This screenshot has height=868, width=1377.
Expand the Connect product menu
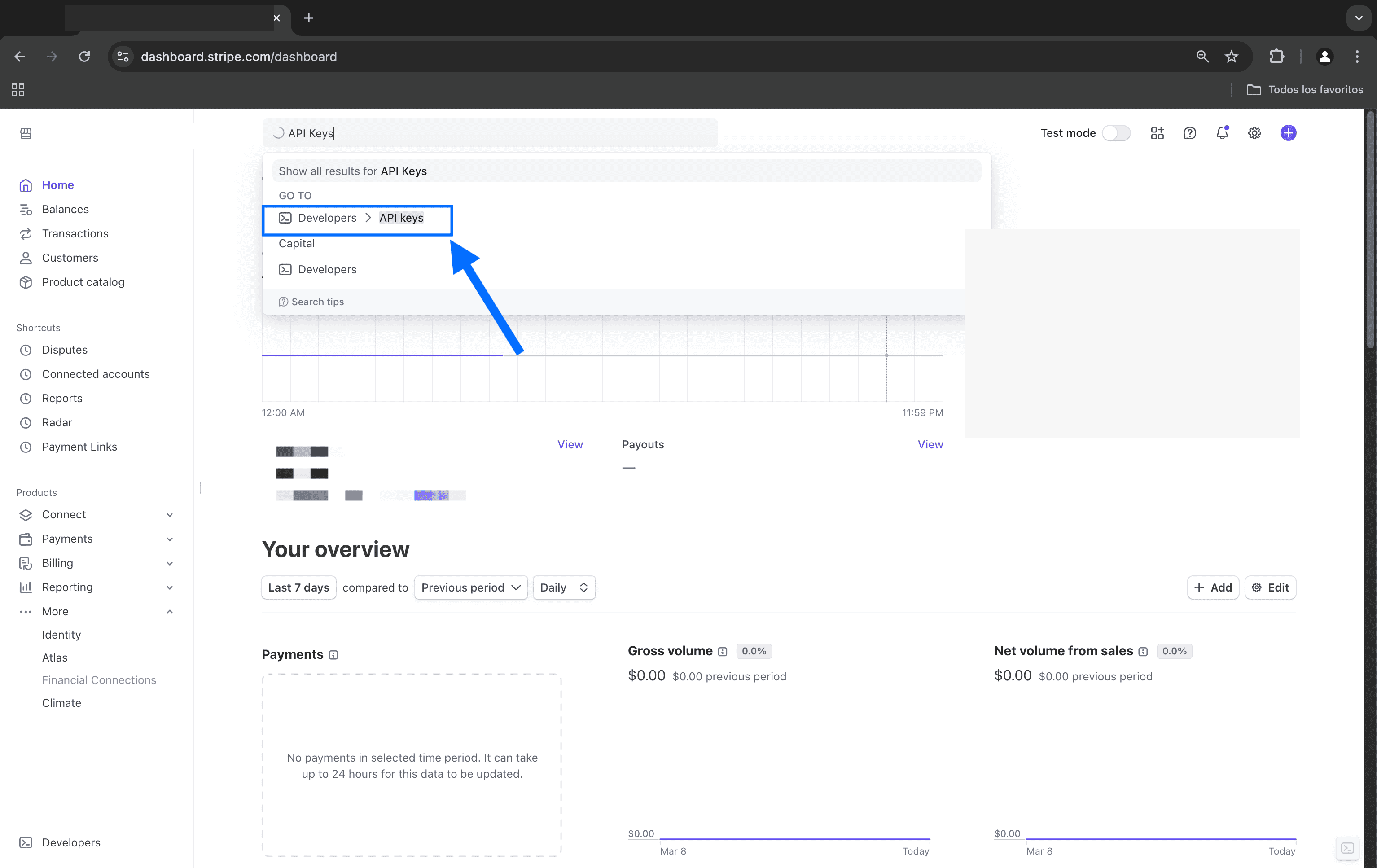click(x=170, y=515)
